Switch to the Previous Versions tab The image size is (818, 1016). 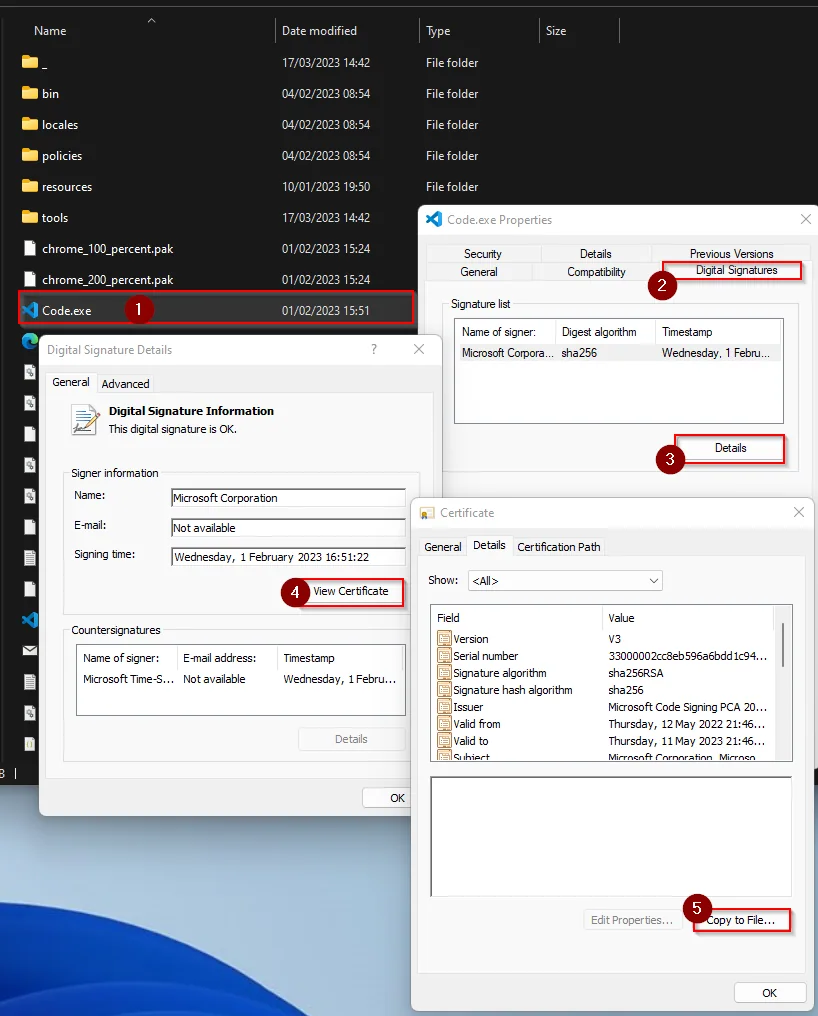[x=731, y=253]
